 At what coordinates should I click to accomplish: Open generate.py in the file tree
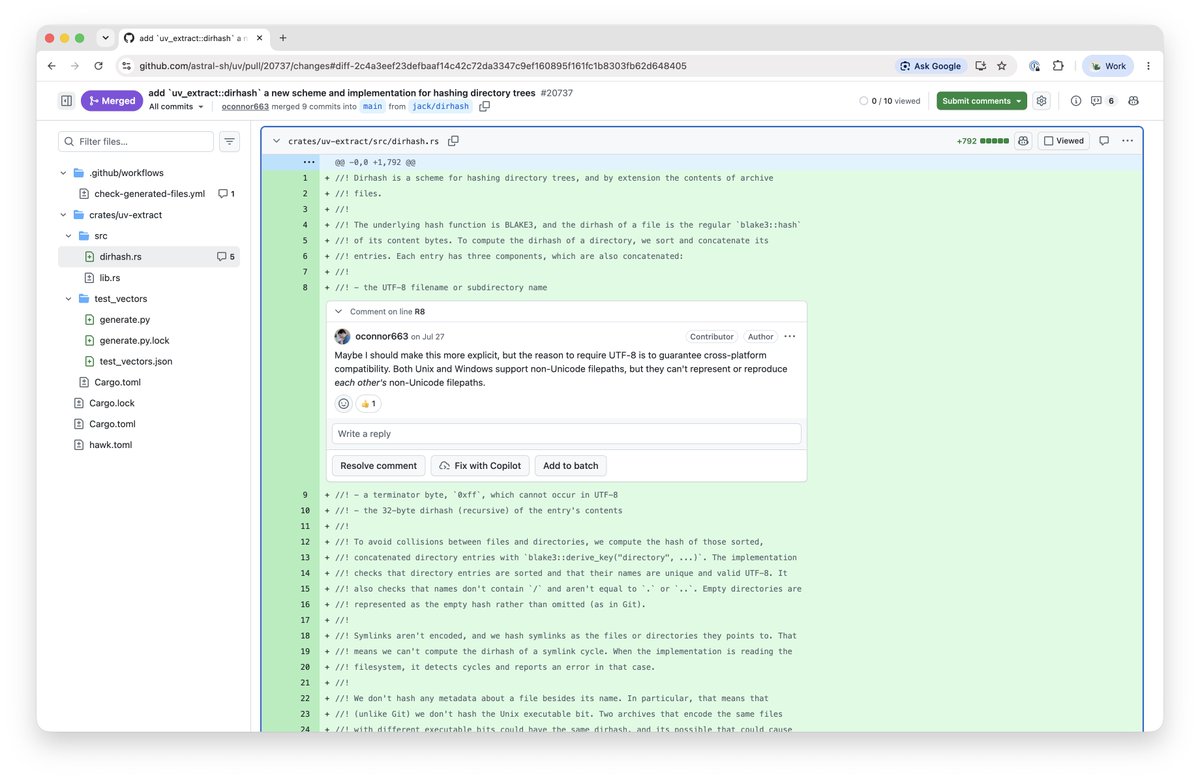pyautogui.click(x=125, y=320)
